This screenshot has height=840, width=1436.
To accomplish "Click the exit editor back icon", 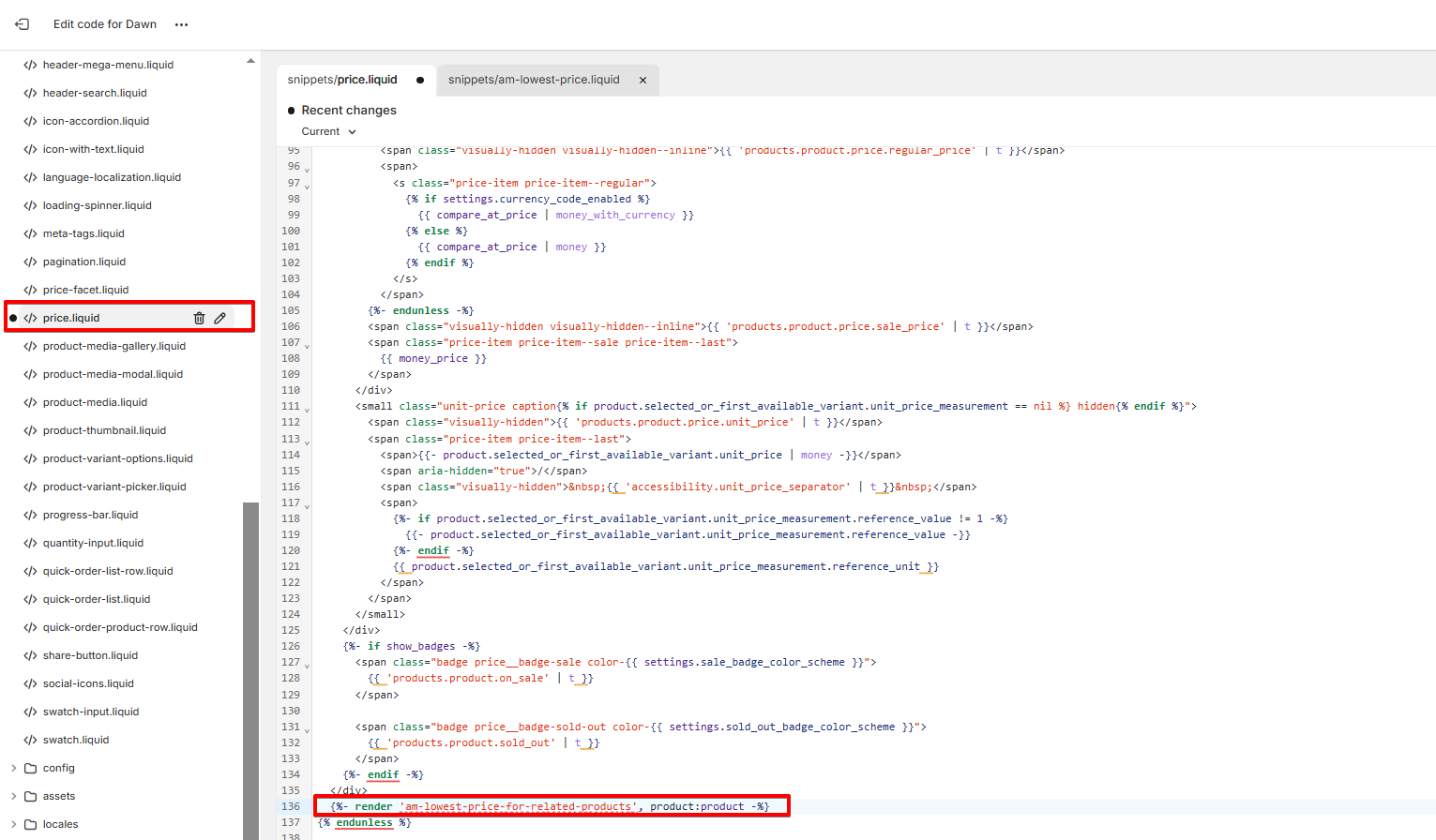I will pos(22,24).
